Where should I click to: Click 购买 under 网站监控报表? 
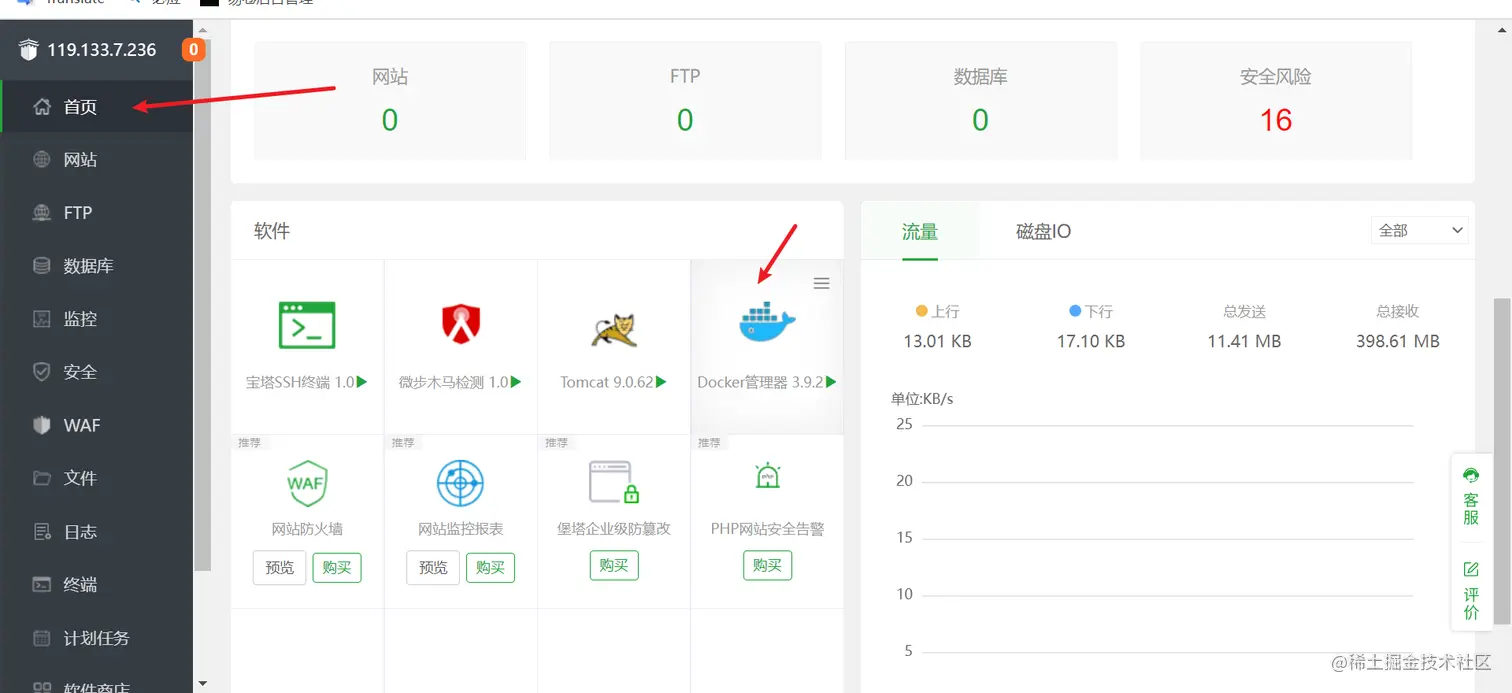pyautogui.click(x=490, y=567)
